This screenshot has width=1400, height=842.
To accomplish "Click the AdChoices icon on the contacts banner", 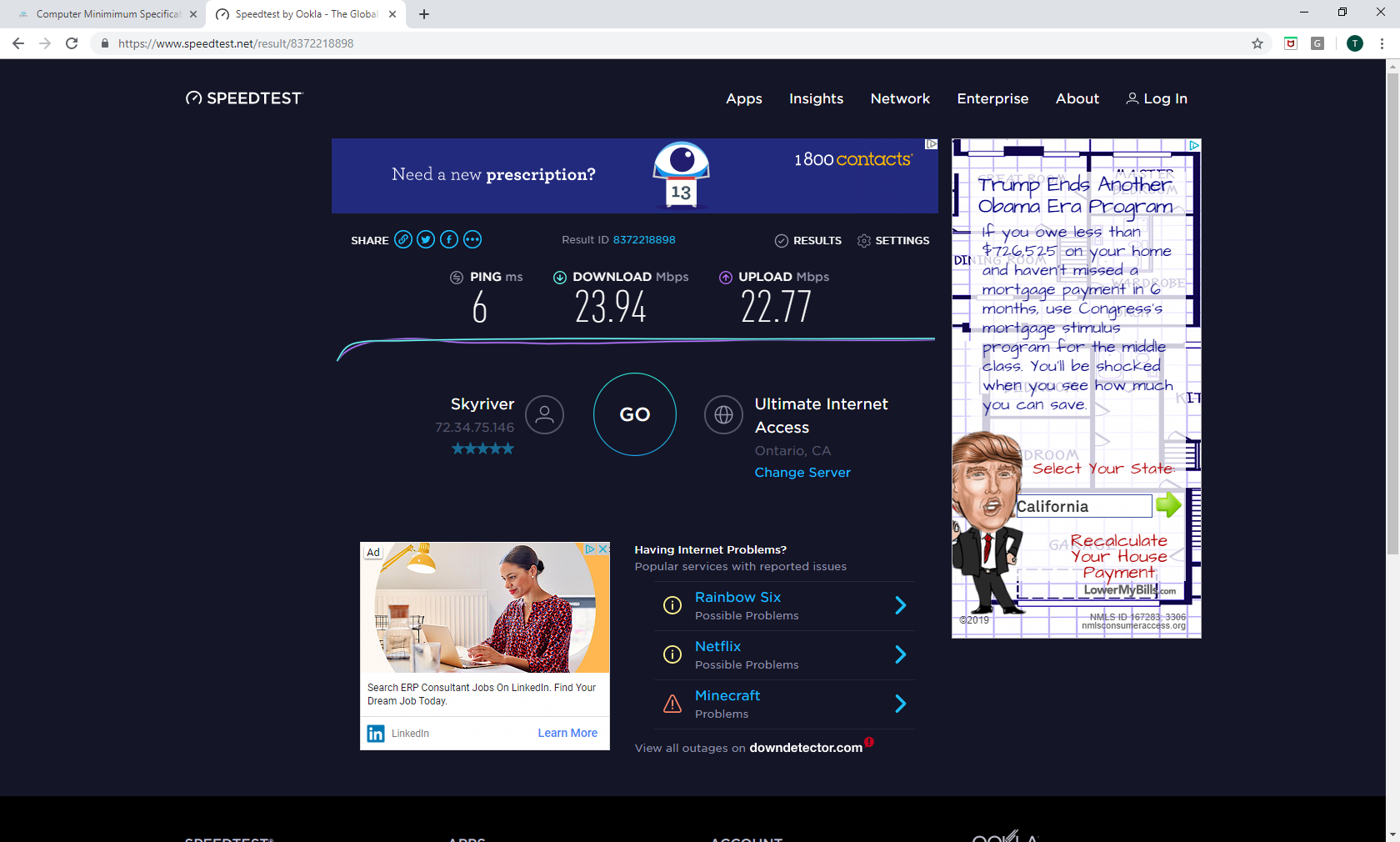I will click(x=932, y=144).
